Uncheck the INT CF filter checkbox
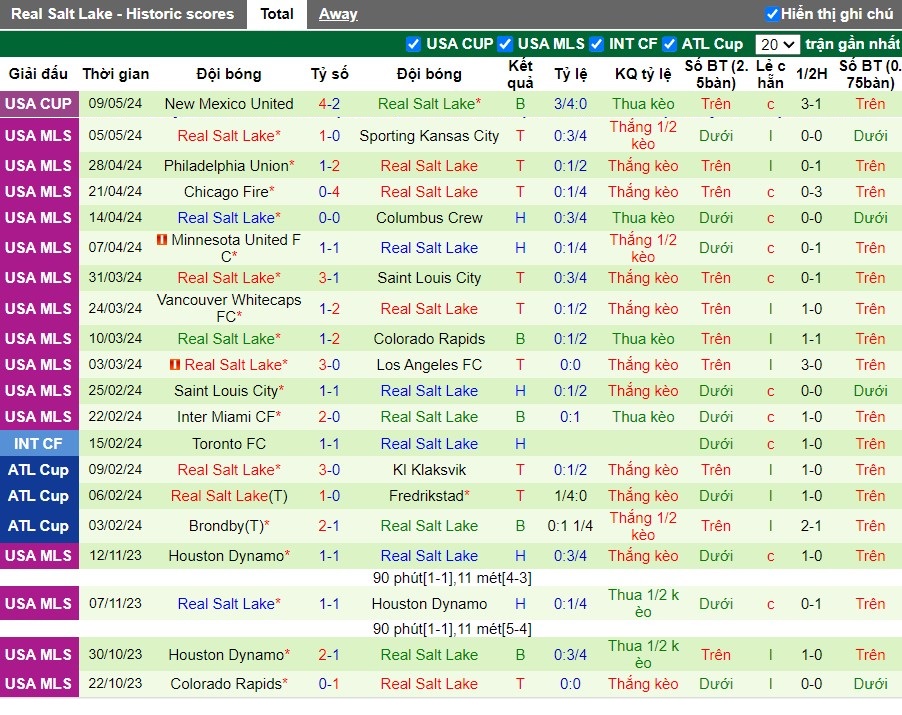The width and height of the screenshot is (902, 715). (597, 44)
